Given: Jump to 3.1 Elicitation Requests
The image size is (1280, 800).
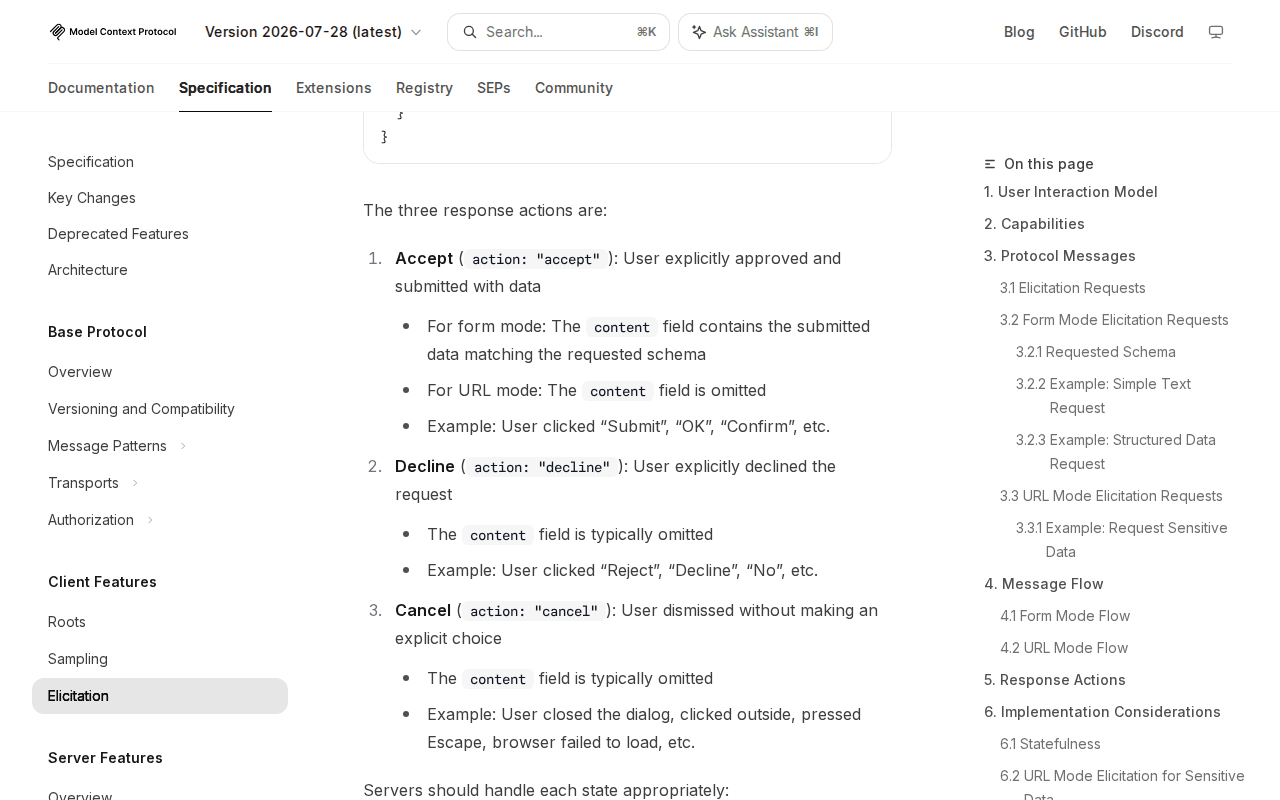Looking at the screenshot, I should (1073, 288).
